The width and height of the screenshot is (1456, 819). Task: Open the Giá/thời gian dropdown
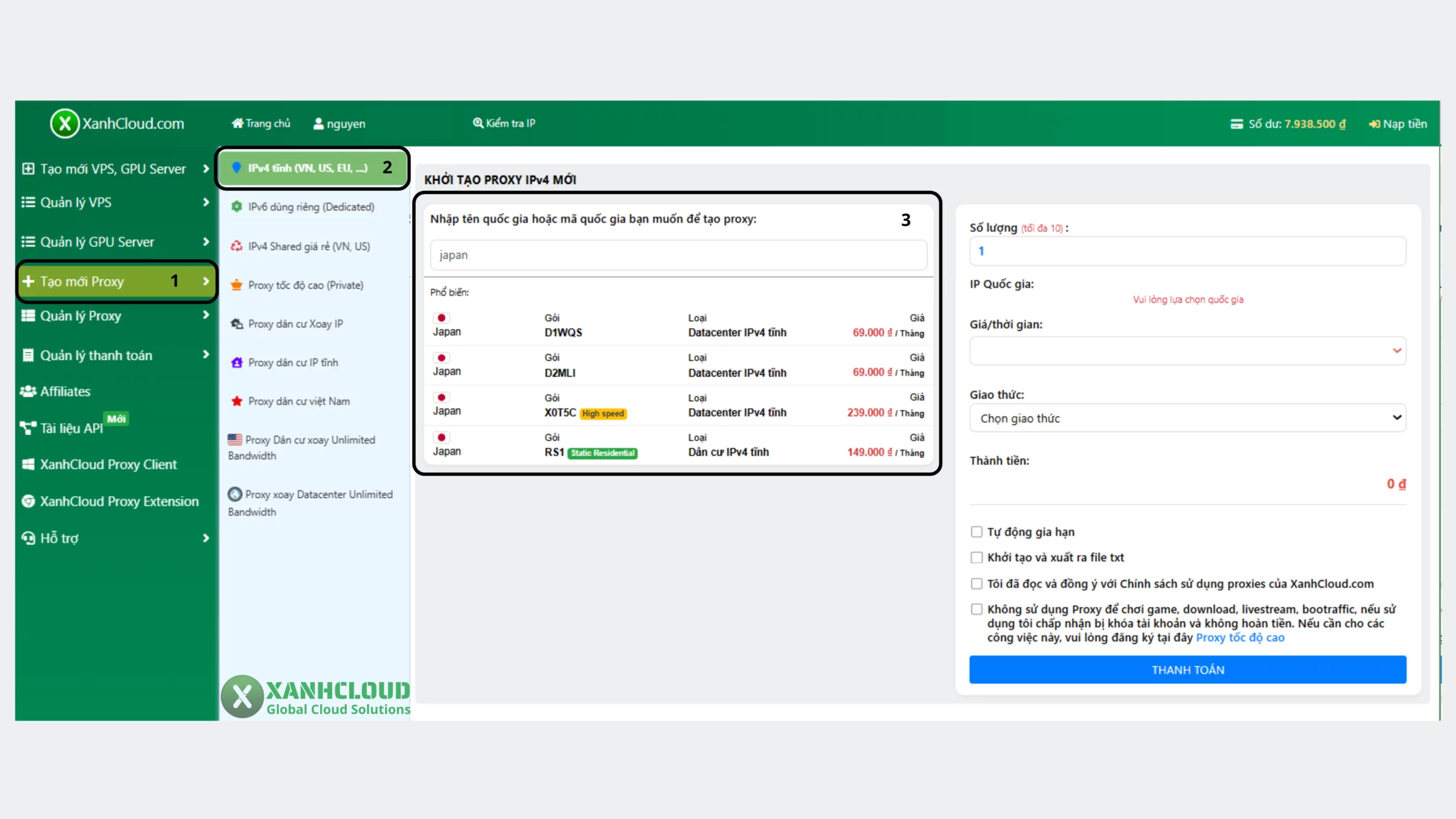tap(1188, 351)
